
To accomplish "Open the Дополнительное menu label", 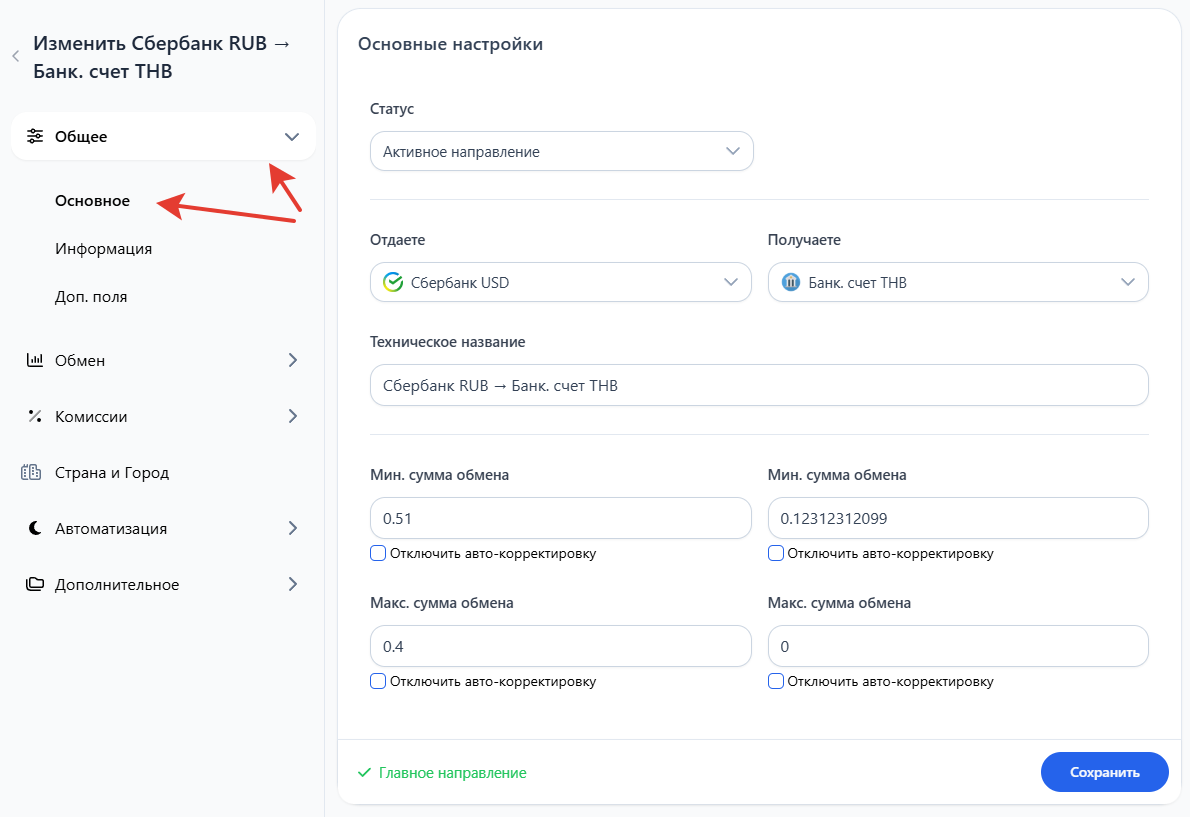I will [117, 585].
